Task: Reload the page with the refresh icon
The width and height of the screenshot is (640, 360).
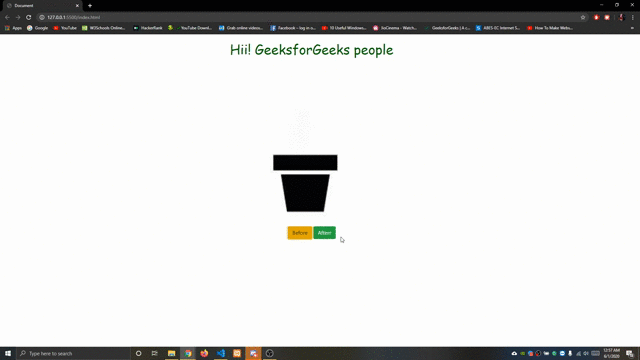Action: [x=29, y=18]
